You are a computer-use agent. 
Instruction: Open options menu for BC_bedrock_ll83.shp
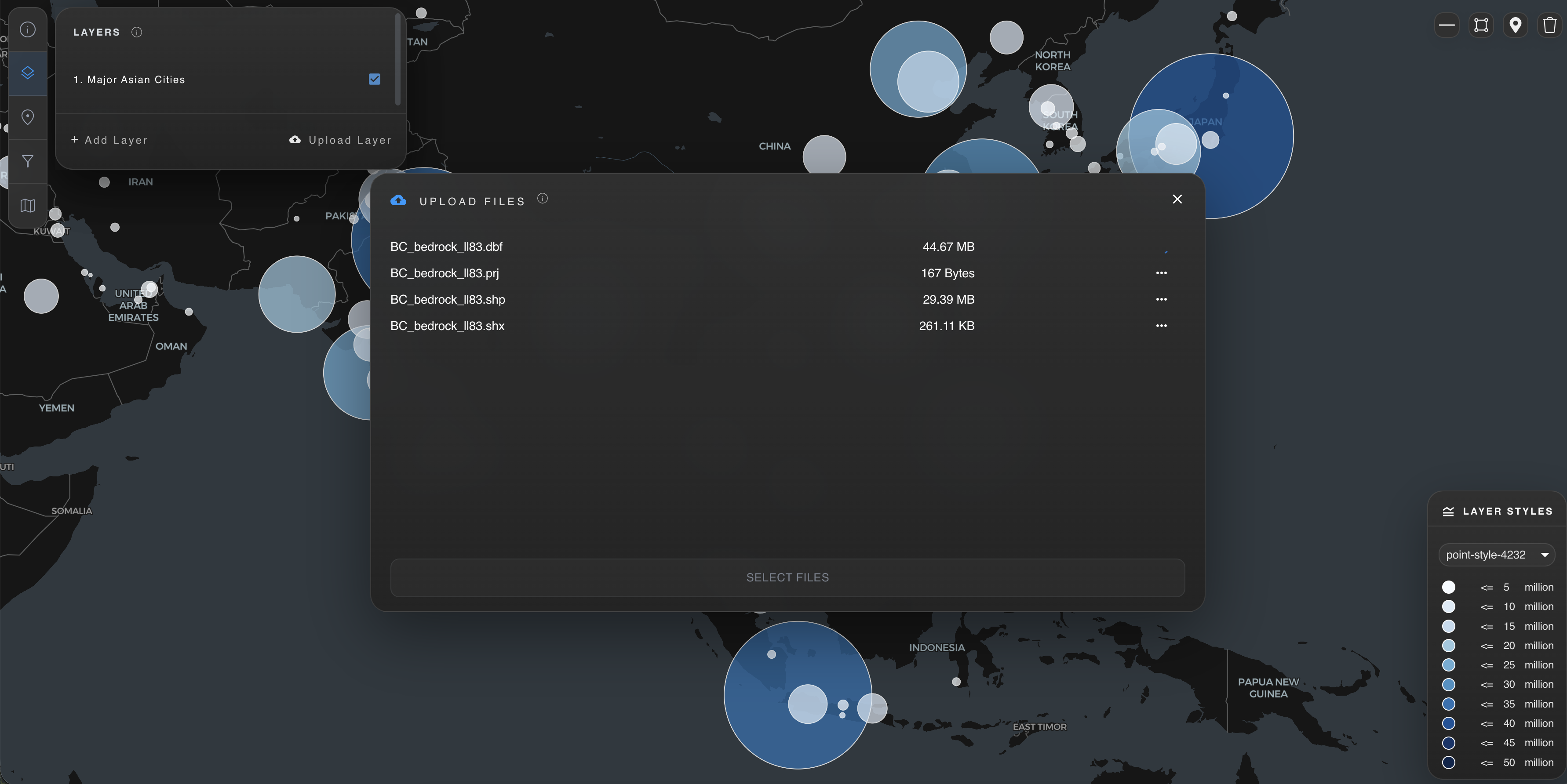coord(1161,299)
